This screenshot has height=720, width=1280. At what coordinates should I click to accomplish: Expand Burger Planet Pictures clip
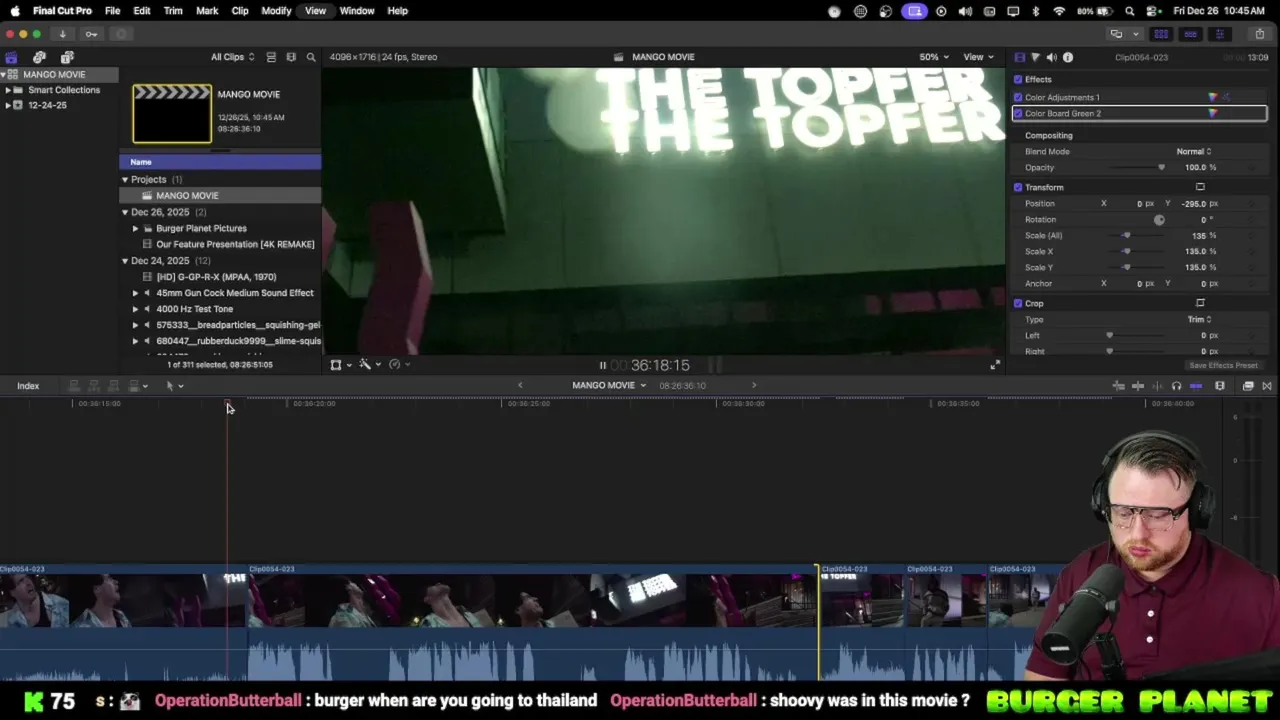(x=136, y=228)
